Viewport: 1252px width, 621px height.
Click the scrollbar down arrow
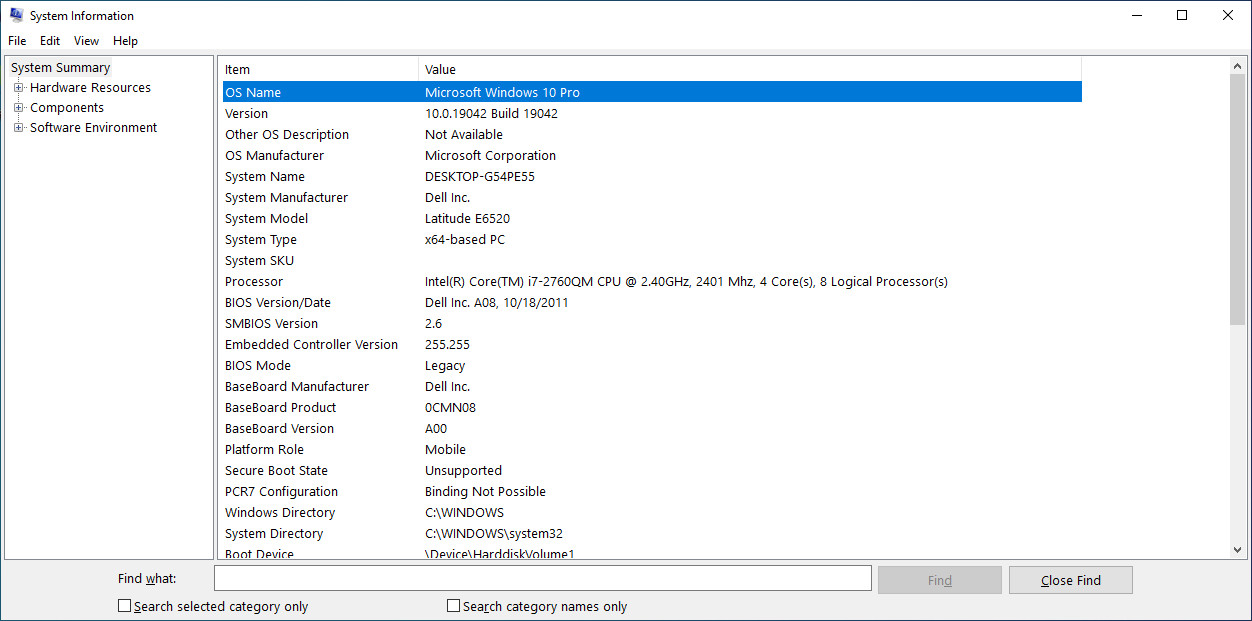(1238, 550)
